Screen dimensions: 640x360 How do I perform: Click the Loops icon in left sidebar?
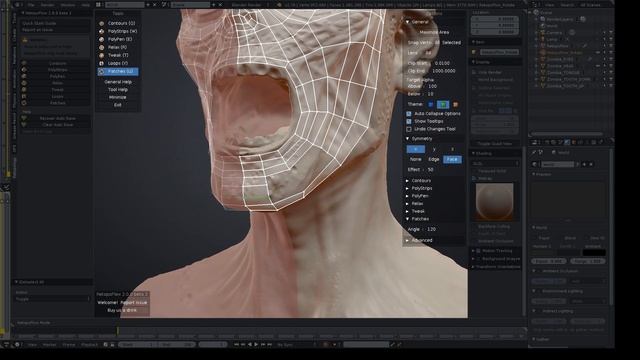click(x=24, y=96)
